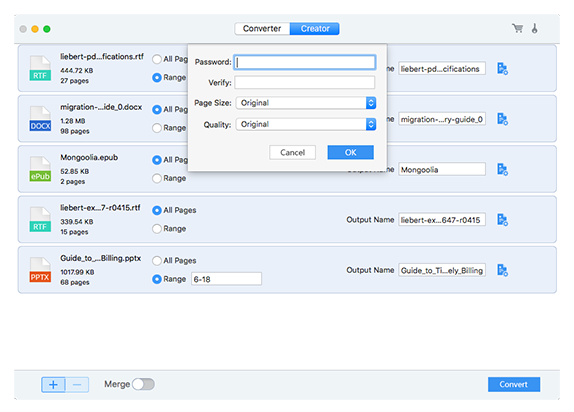Select Range for migration docx
The image size is (574, 412).
click(157, 128)
